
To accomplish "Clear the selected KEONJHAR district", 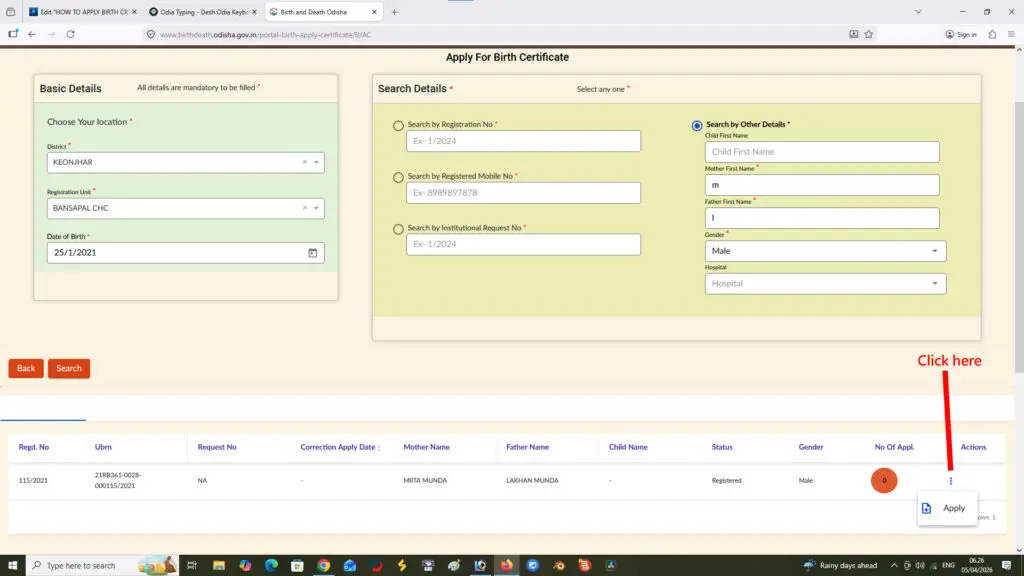I will coord(304,162).
